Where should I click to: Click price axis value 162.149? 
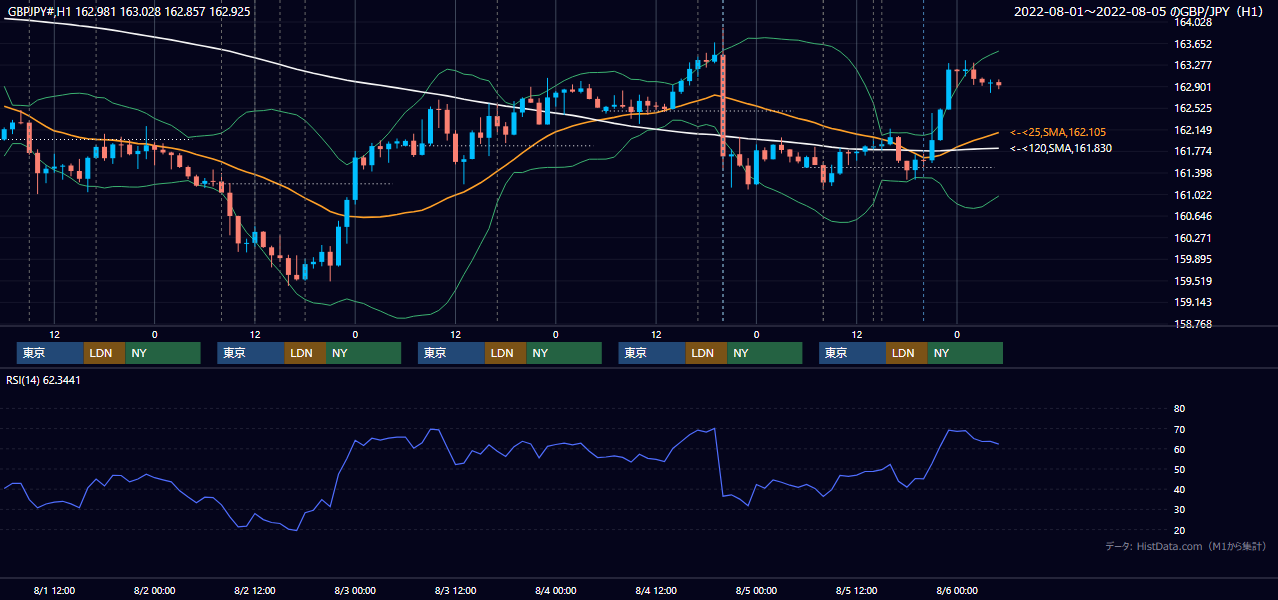[1192, 130]
